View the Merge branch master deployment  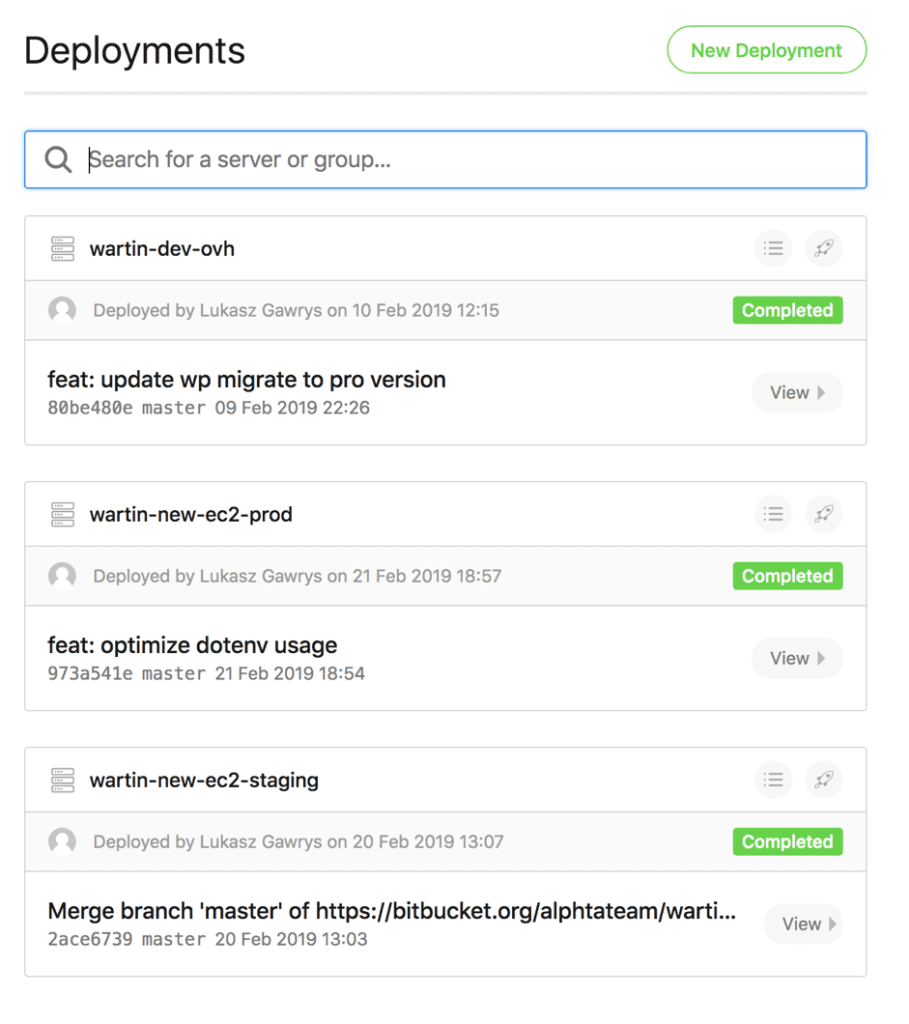804,924
